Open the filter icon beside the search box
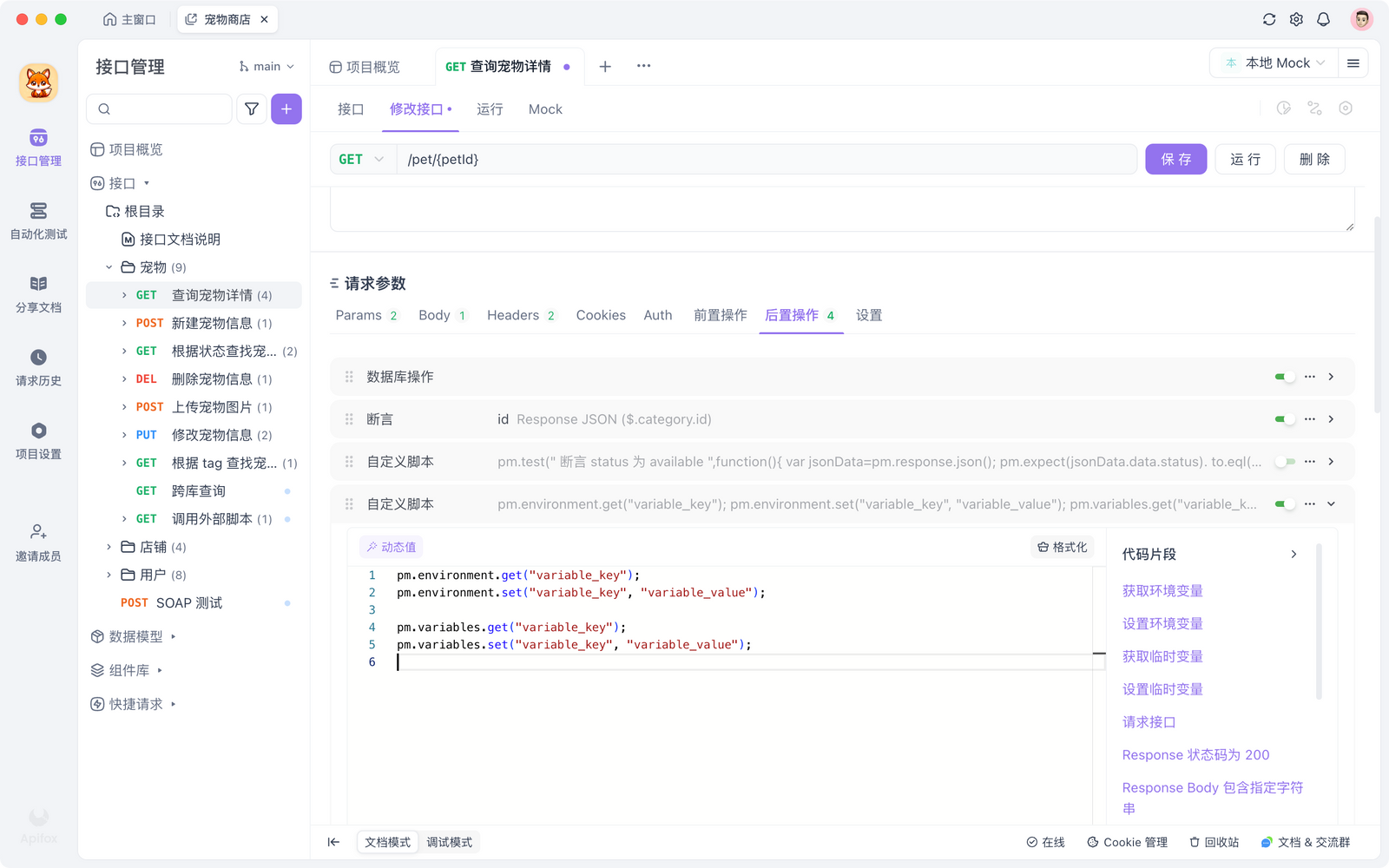The height and width of the screenshot is (868, 1389). (x=251, y=108)
